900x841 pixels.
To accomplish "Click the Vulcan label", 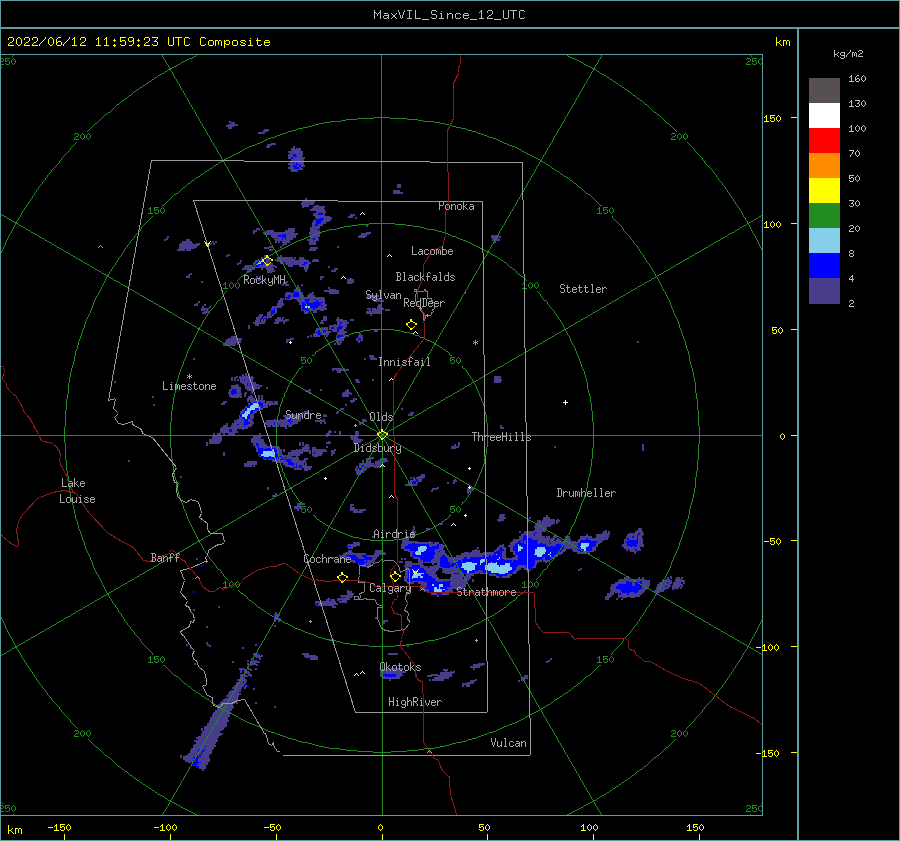I will click(x=508, y=743).
